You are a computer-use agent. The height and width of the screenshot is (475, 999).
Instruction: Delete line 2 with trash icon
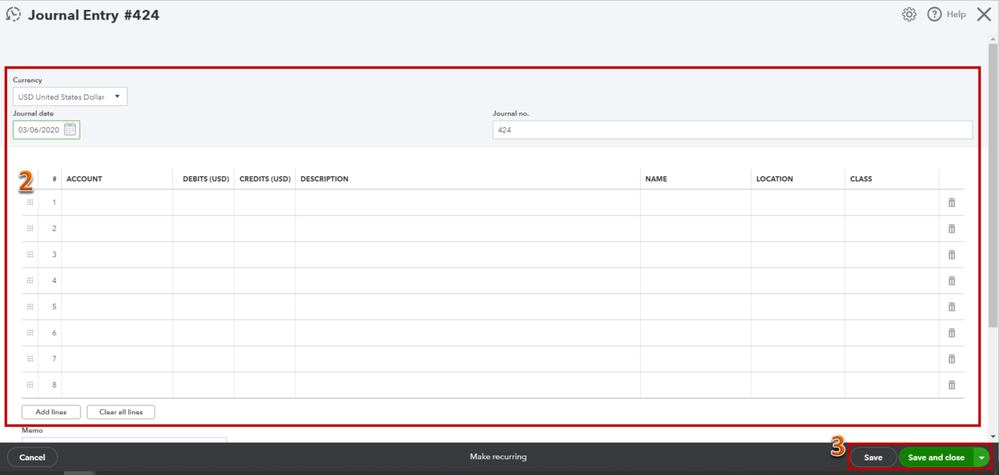point(952,229)
